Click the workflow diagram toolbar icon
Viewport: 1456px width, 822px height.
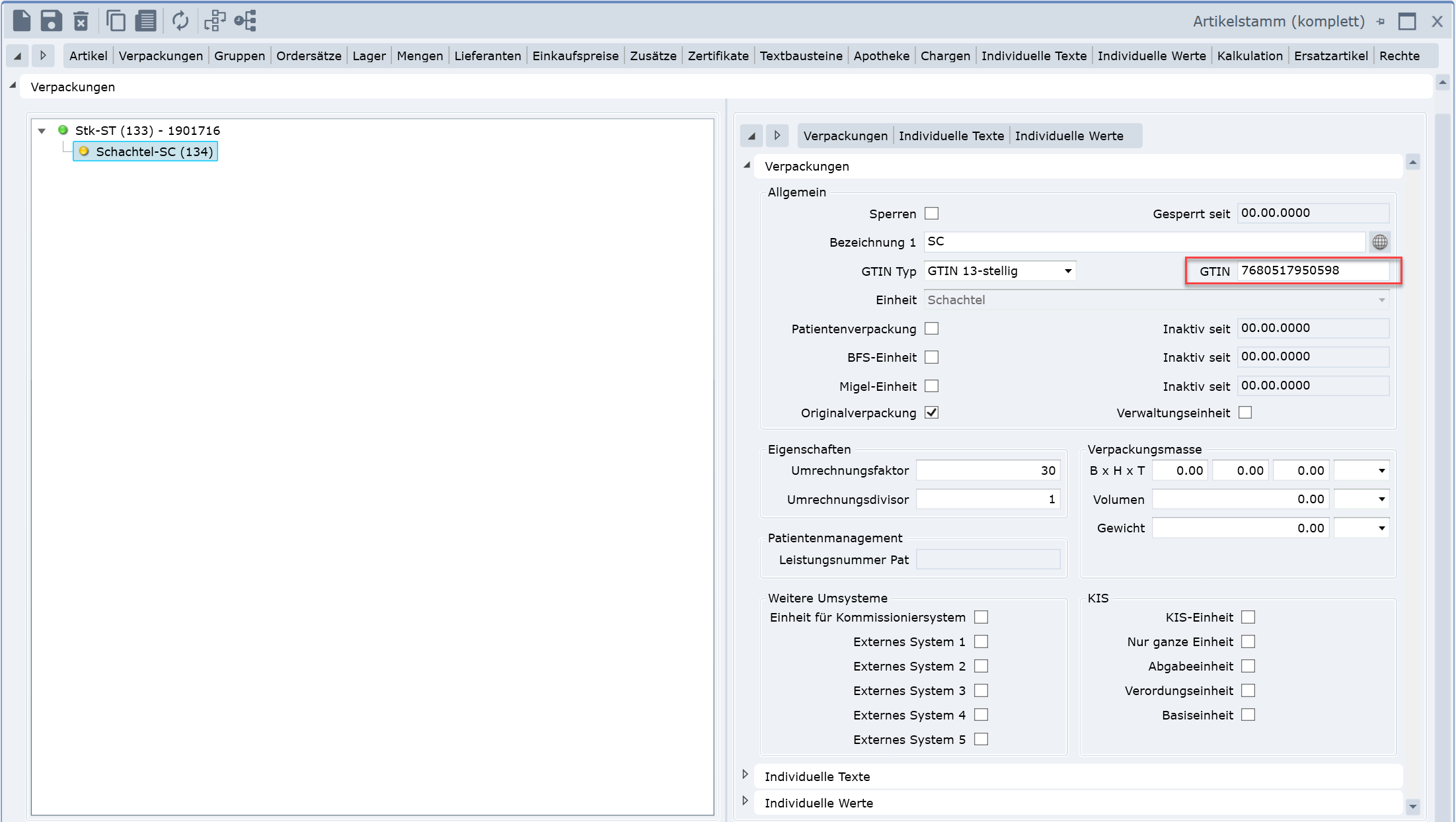(215, 21)
